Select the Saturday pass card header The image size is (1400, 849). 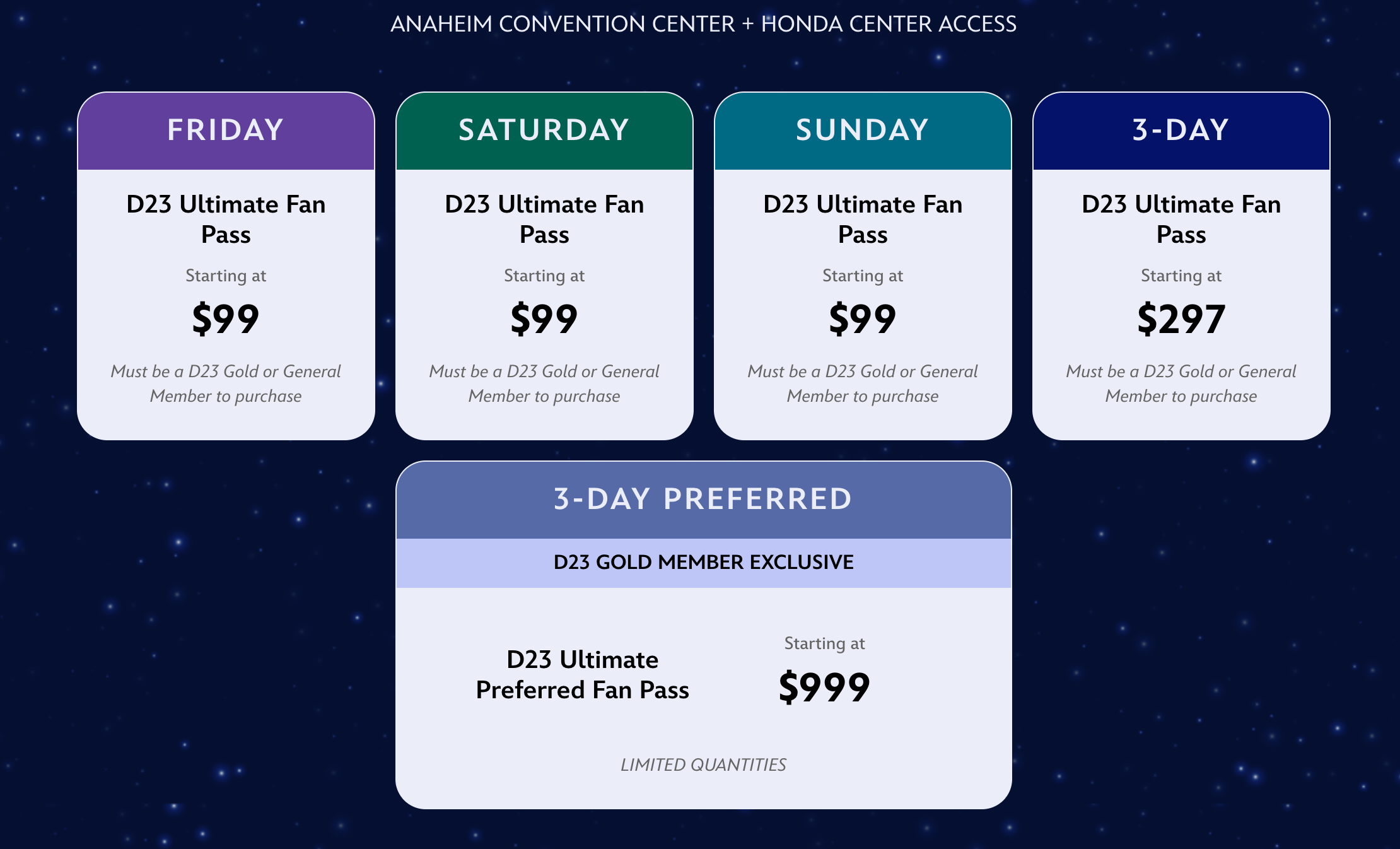tap(544, 131)
